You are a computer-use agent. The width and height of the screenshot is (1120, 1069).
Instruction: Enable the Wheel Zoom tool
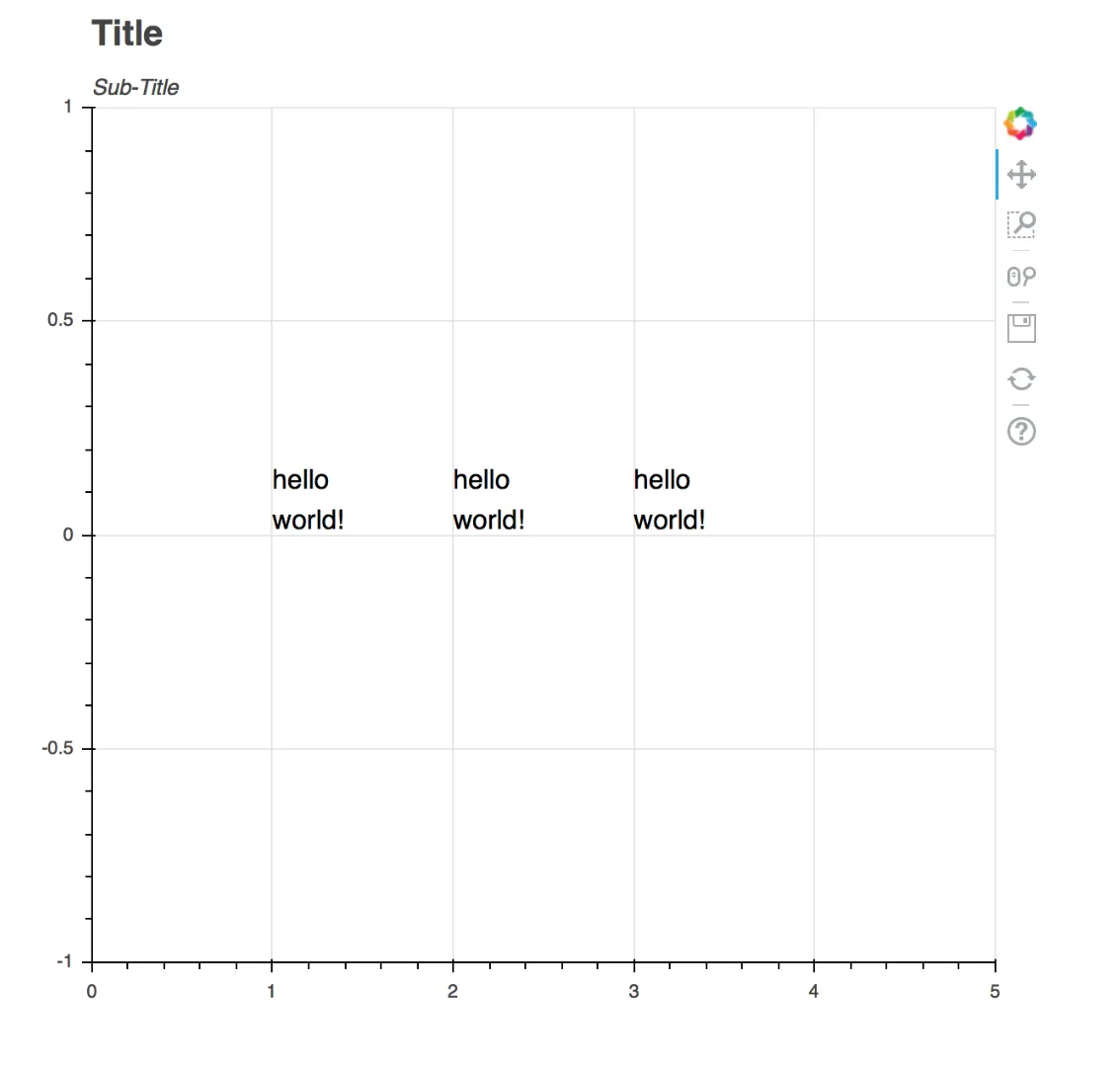[x=1020, y=276]
